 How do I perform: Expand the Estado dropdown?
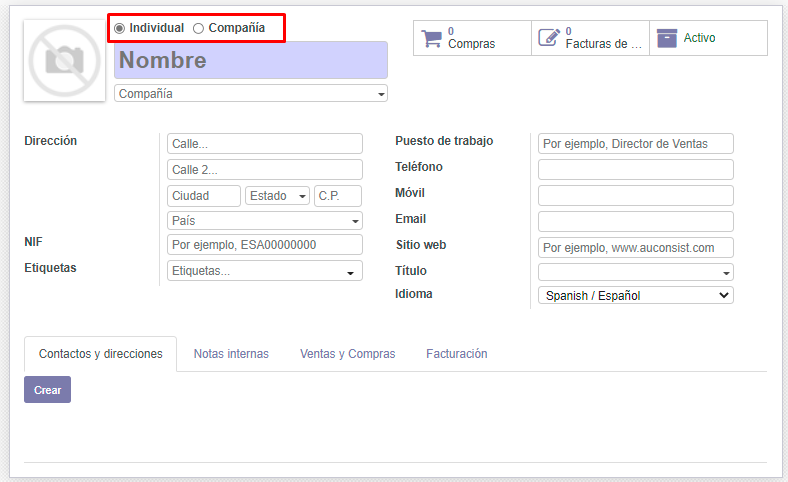click(x=277, y=196)
